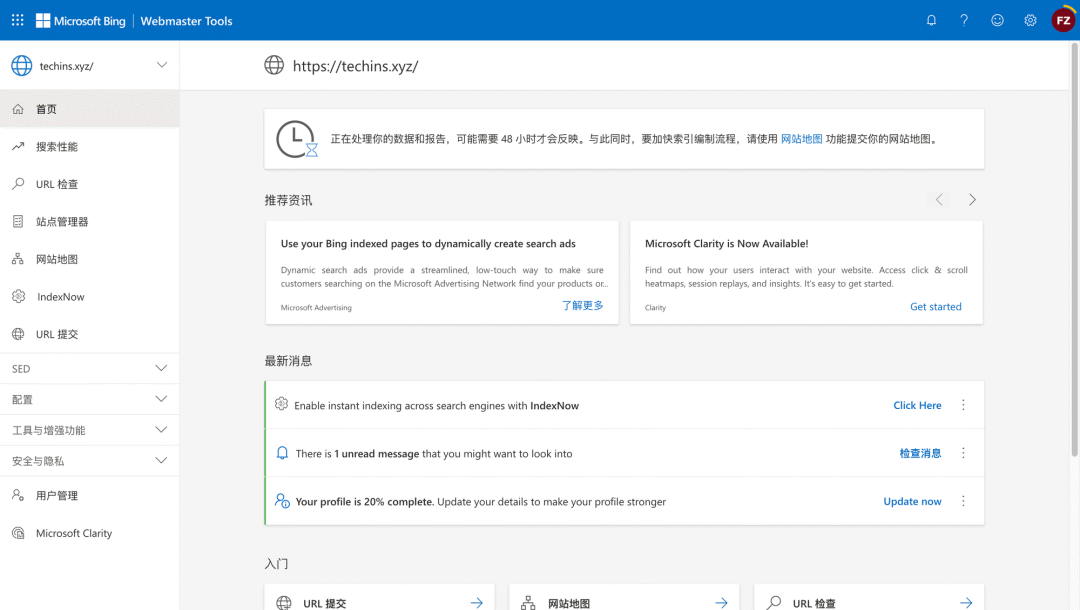Open the URL 提交 getting started card
Image resolution: width=1080 pixels, height=610 pixels.
(x=380, y=602)
